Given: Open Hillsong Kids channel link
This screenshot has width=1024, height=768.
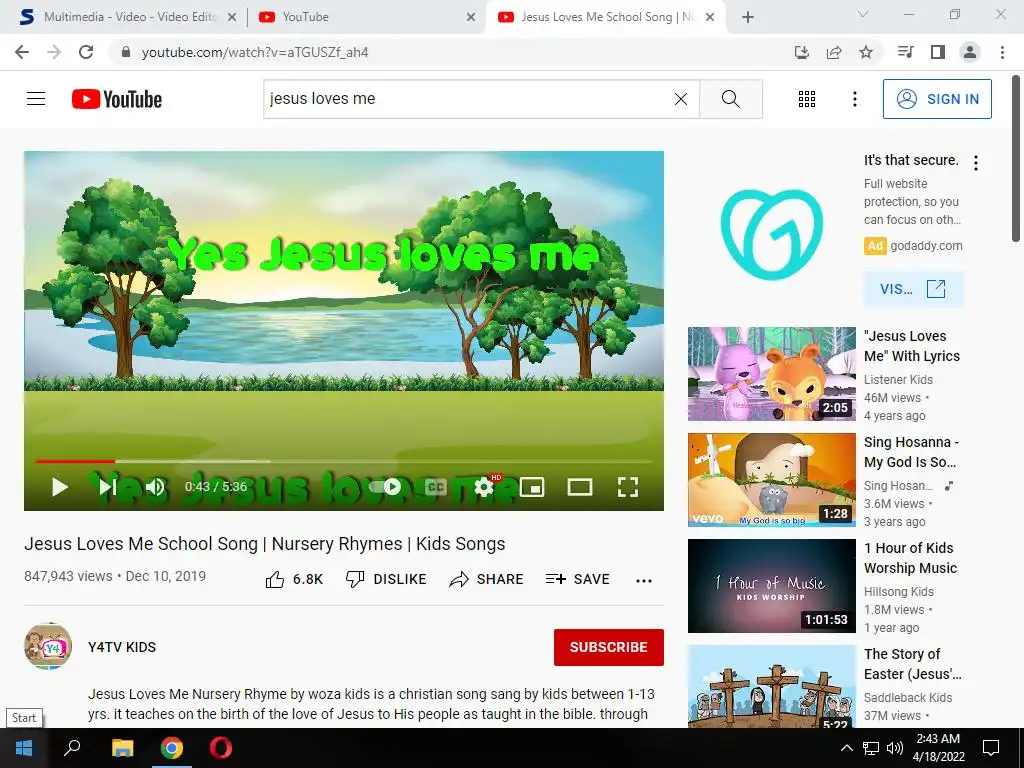Looking at the screenshot, I should point(899,592).
